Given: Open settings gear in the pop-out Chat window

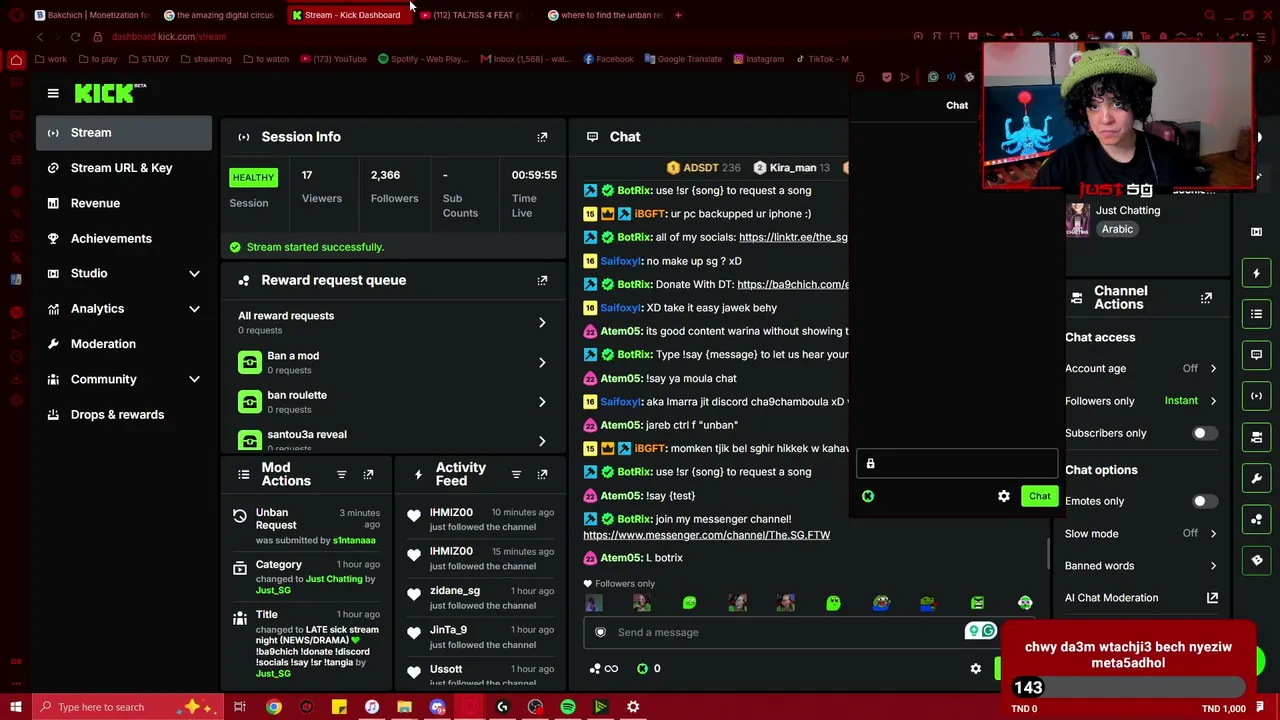Looking at the screenshot, I should pos(1004,496).
